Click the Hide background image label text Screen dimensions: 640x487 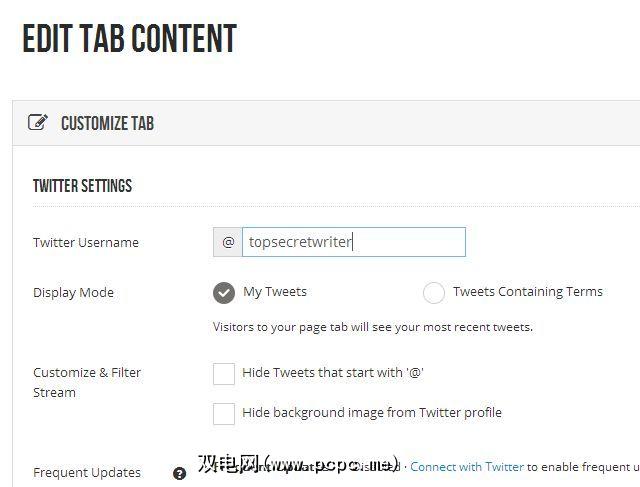[372, 412]
